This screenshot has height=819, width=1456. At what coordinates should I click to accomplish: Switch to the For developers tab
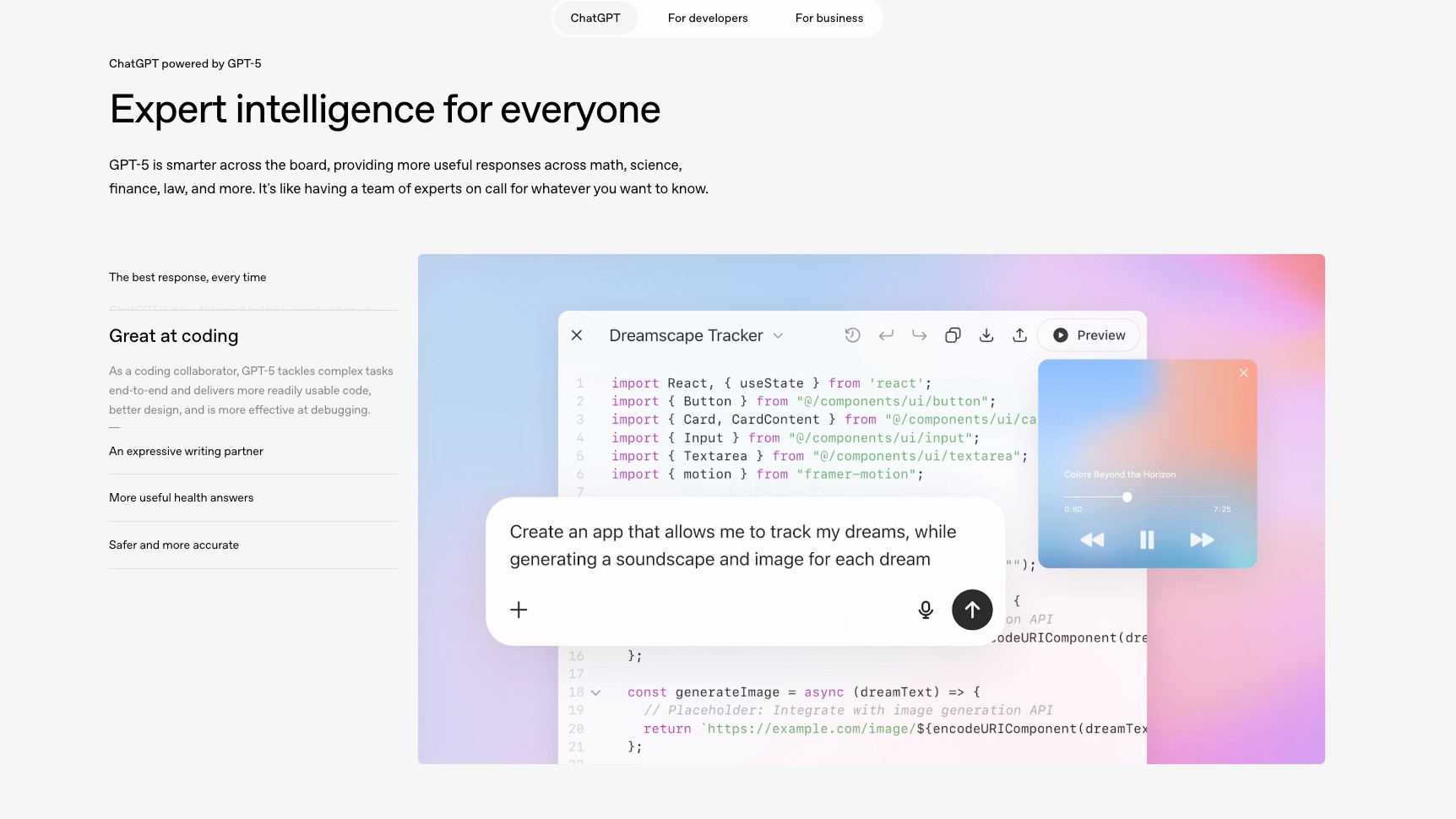[x=707, y=18]
